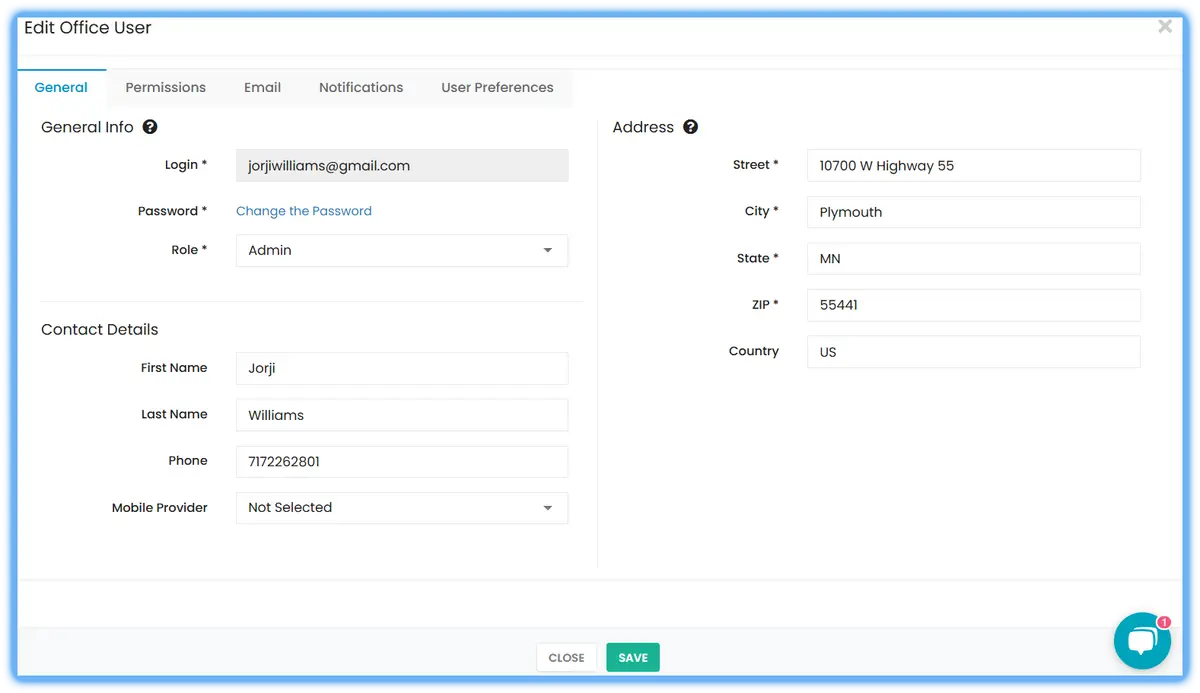Expand the Role dropdown showing Admin
1200x693 pixels.
click(402, 250)
